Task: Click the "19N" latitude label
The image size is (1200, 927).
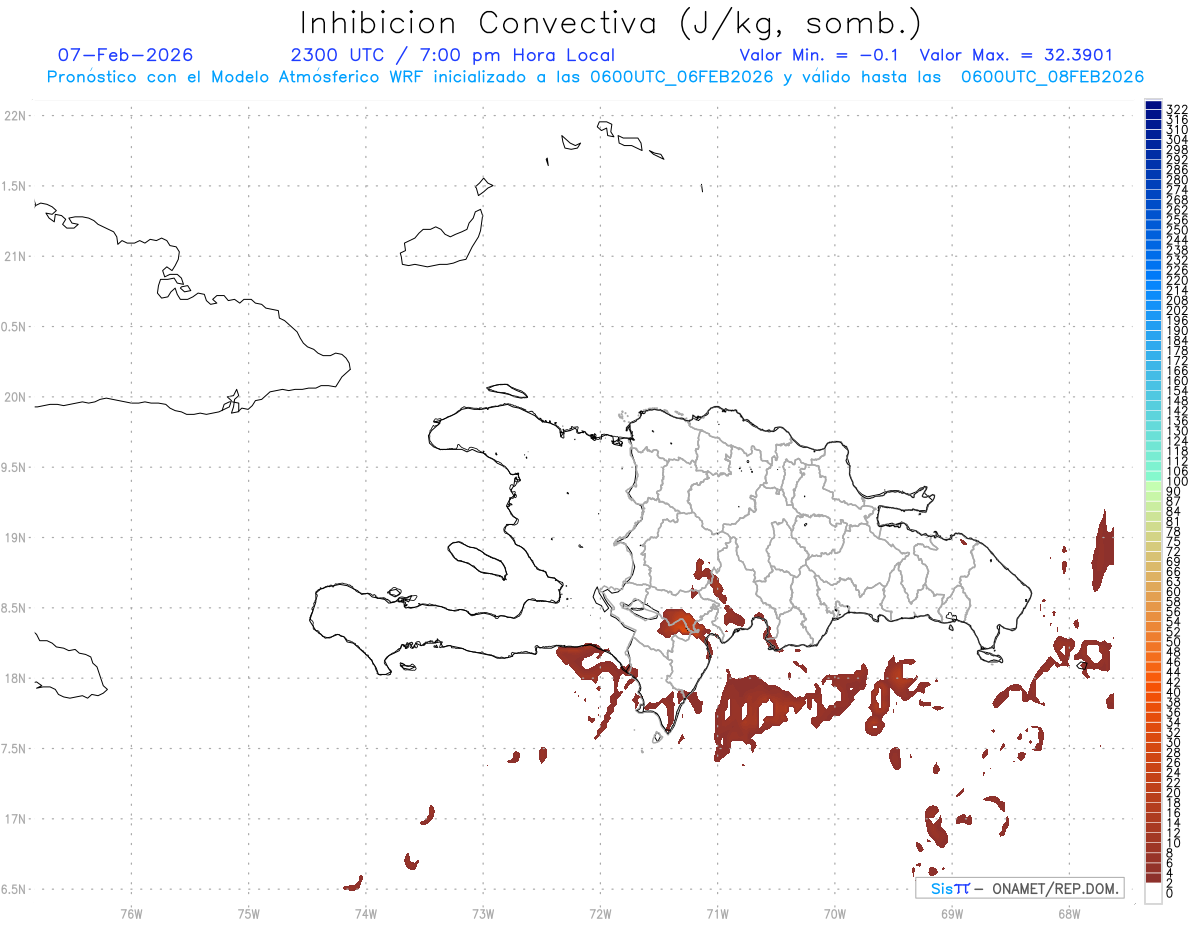Action: (x=15, y=538)
